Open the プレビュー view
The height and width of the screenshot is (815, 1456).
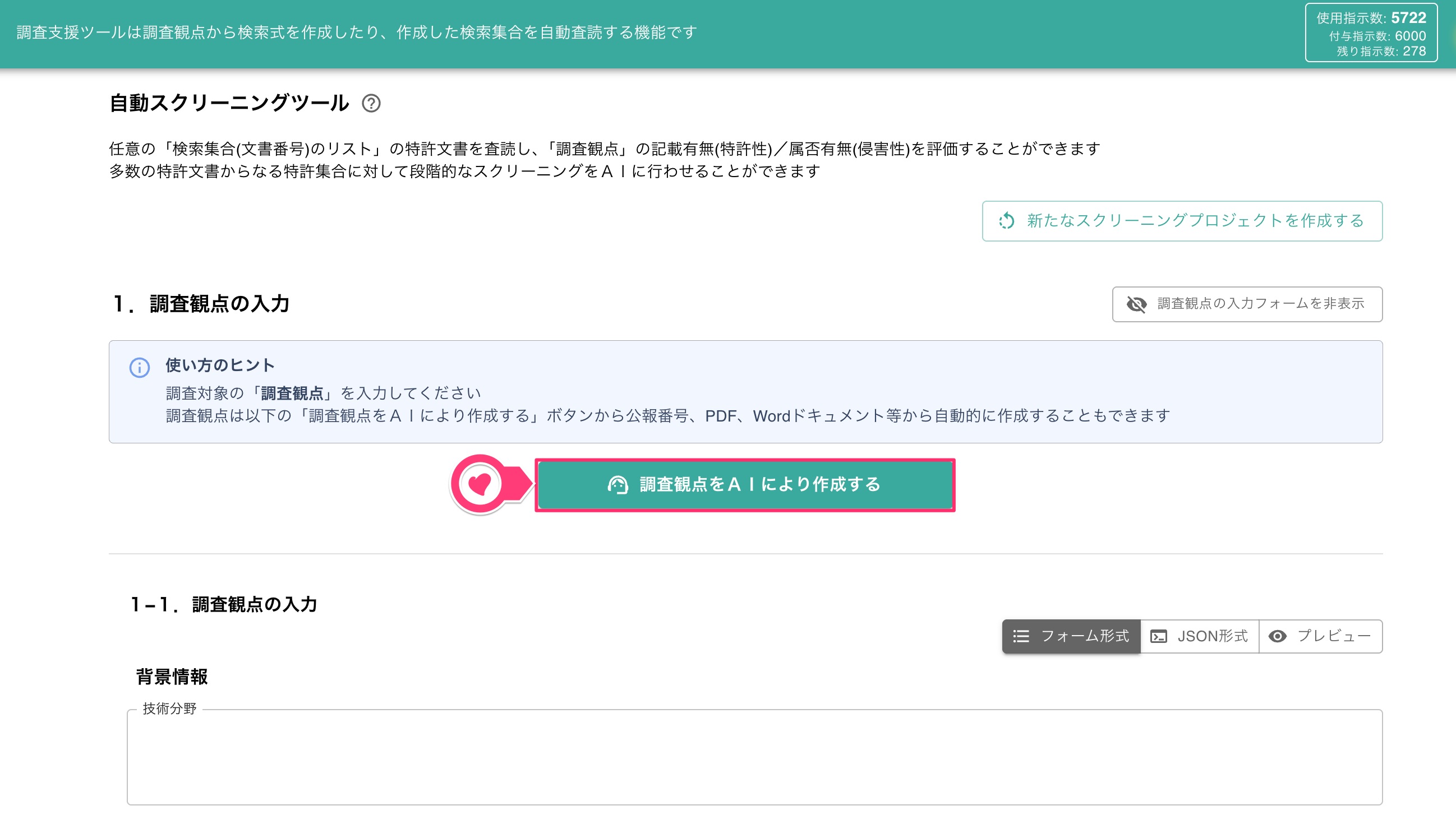1320,637
